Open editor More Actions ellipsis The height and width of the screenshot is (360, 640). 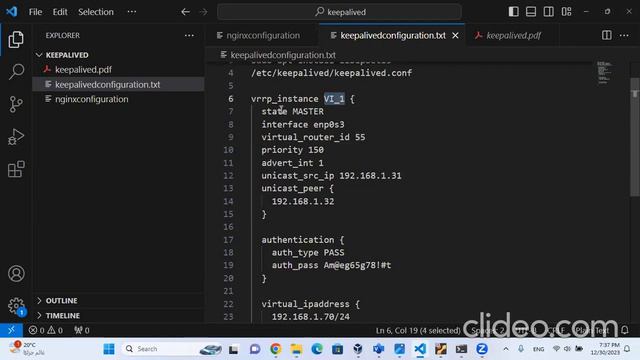pyautogui.click(x=624, y=36)
